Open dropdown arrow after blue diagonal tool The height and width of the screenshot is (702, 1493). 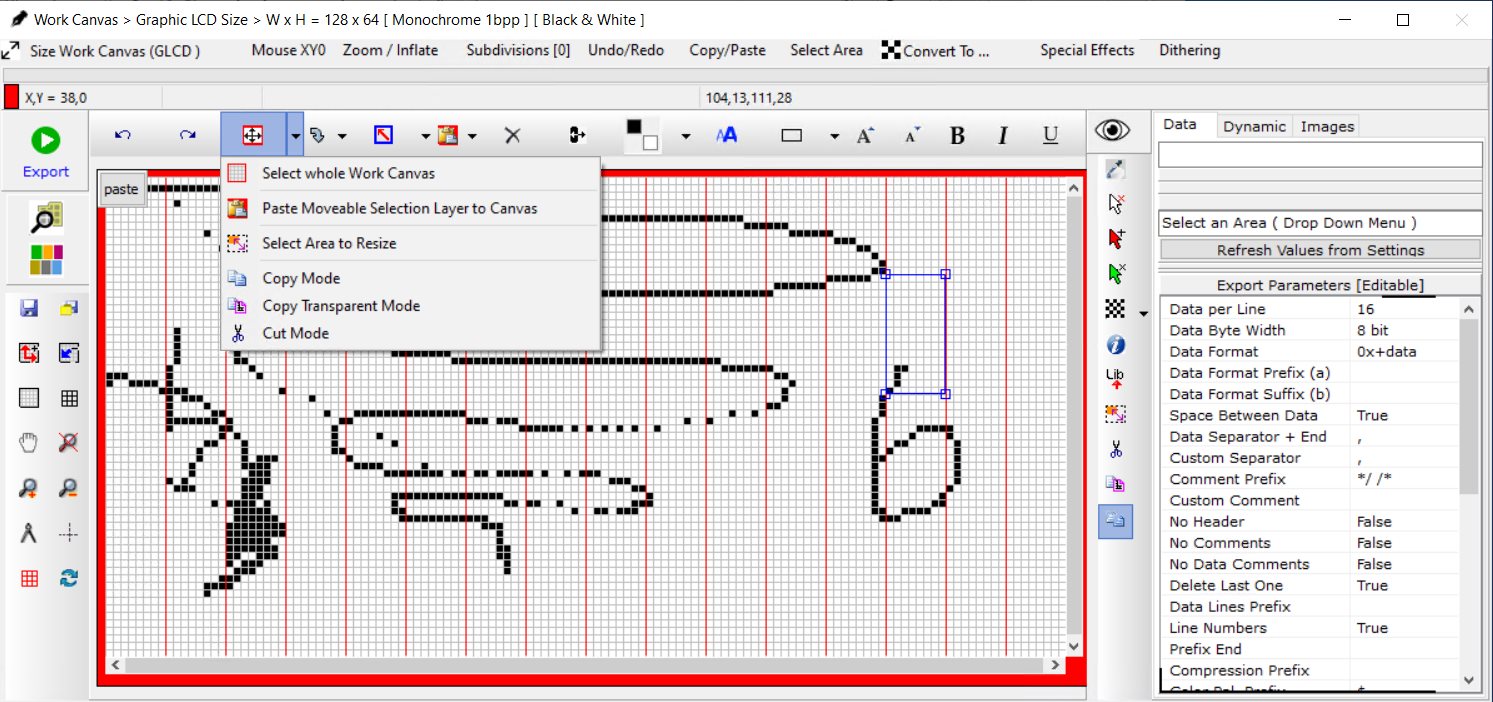tap(425, 136)
